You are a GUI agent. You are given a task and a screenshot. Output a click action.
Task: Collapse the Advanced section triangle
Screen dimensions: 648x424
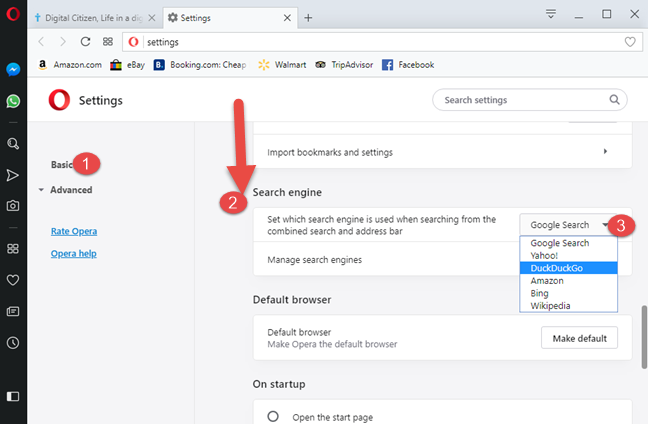coord(41,190)
